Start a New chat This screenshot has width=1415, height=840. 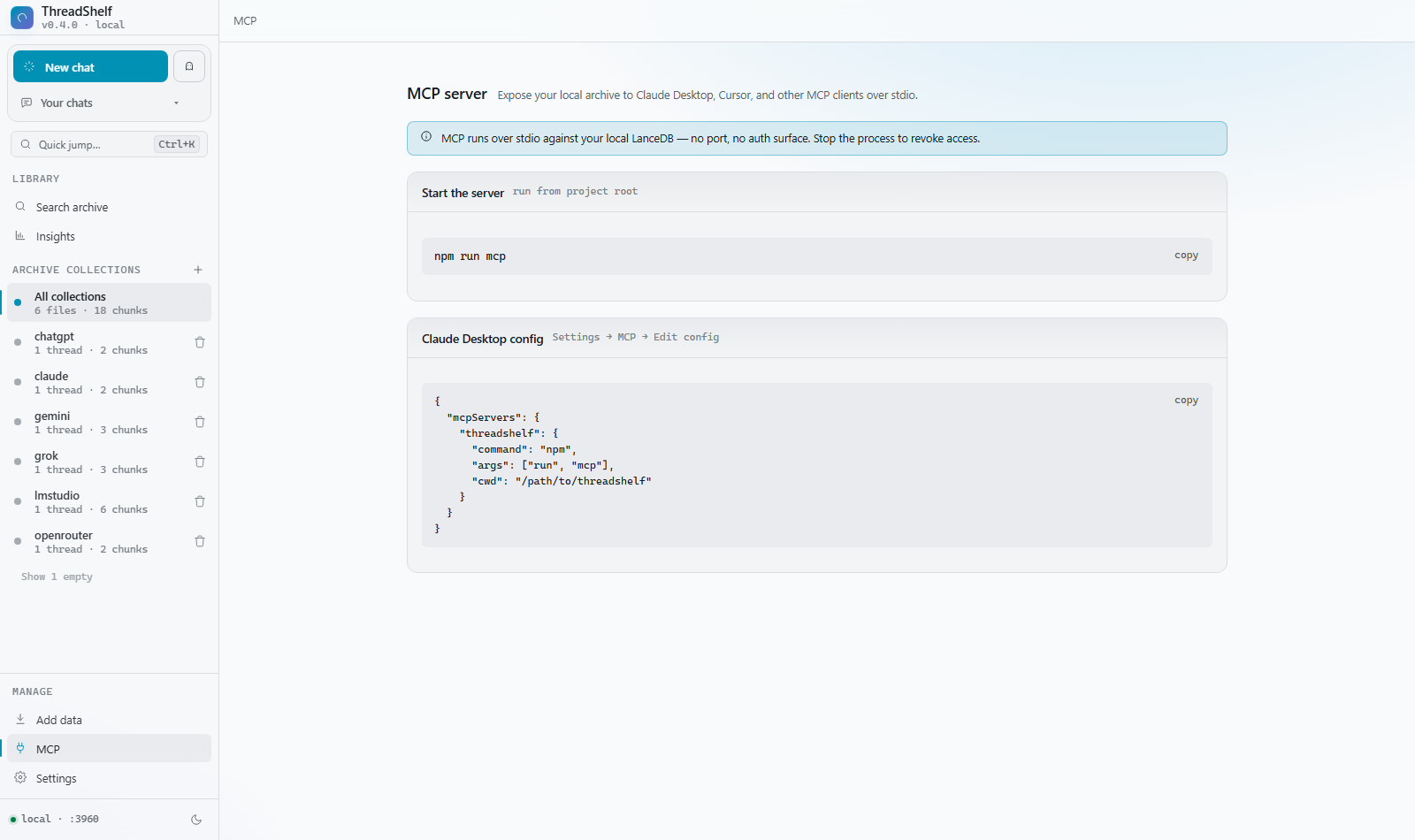[90, 66]
